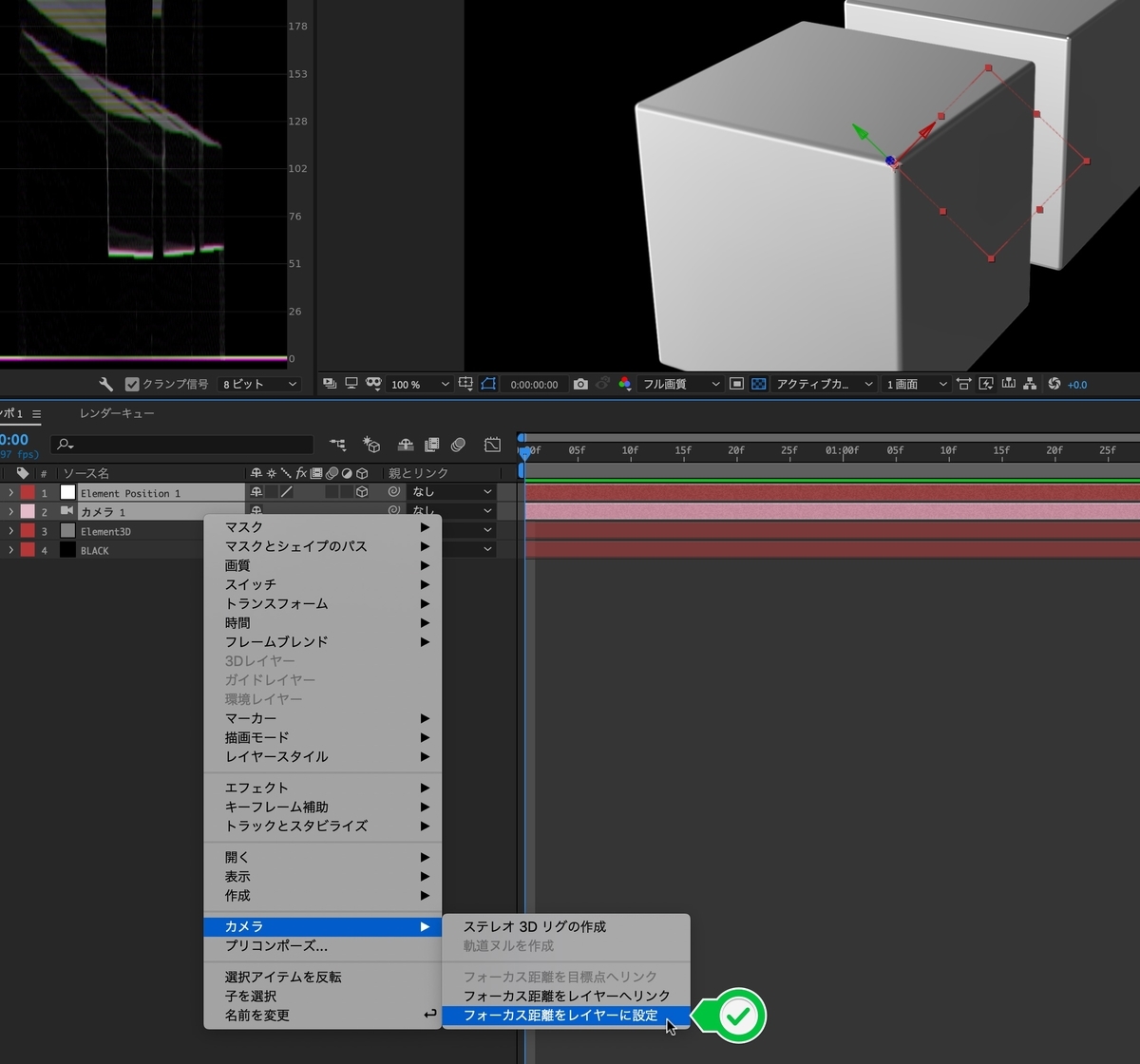Toggle the 3D layer switch of Element Position 1
This screenshot has height=1064, width=1140.
pyautogui.click(x=362, y=492)
